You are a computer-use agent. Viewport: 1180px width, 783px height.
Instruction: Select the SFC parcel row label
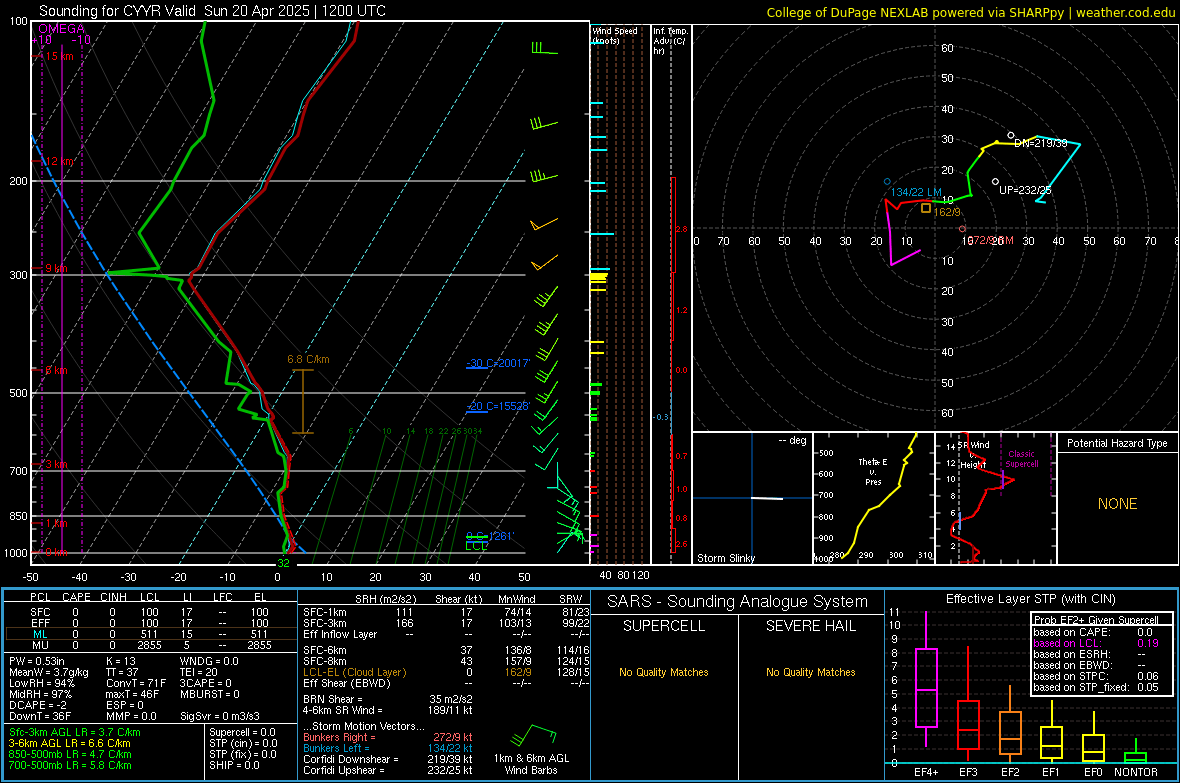(x=40, y=612)
